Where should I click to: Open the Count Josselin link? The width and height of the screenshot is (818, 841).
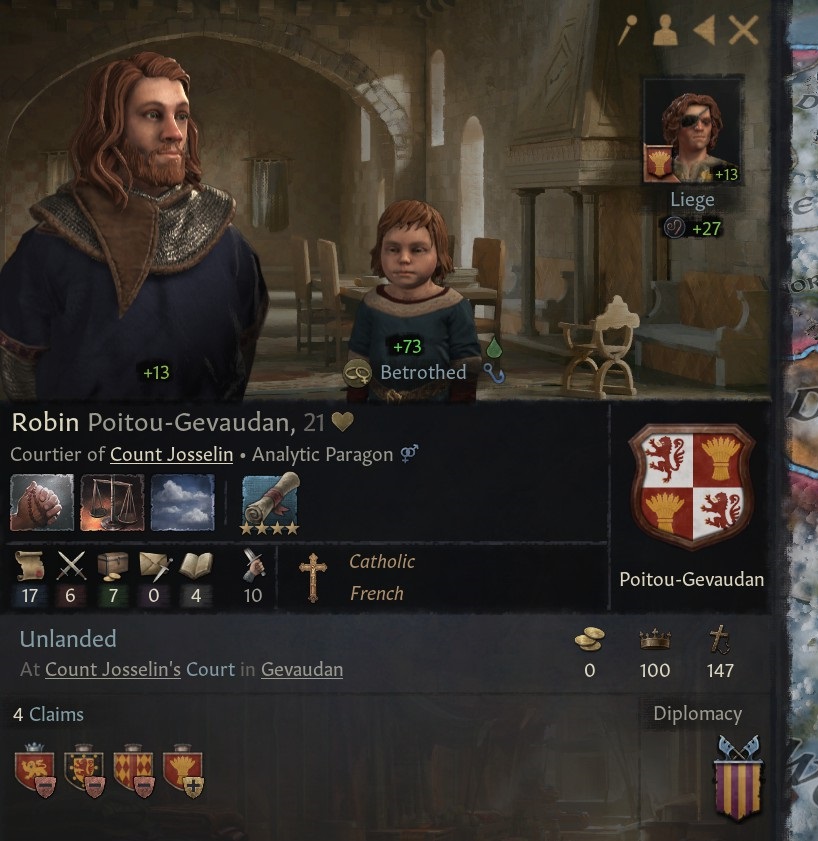pos(172,454)
